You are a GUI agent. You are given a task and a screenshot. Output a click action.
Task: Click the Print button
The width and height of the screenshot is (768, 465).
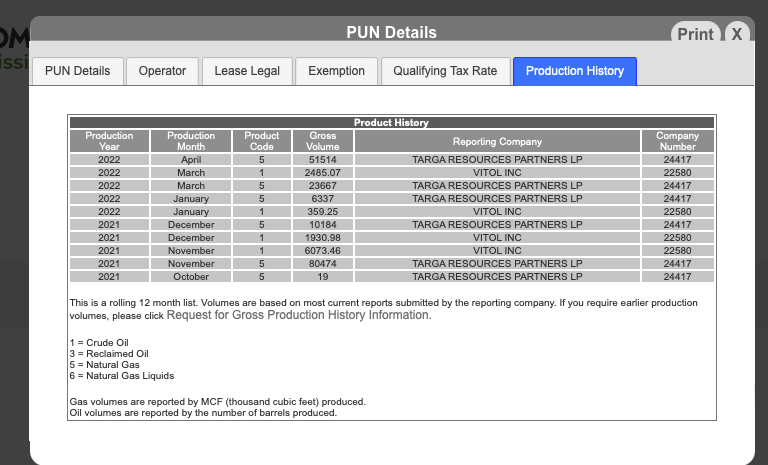click(695, 34)
